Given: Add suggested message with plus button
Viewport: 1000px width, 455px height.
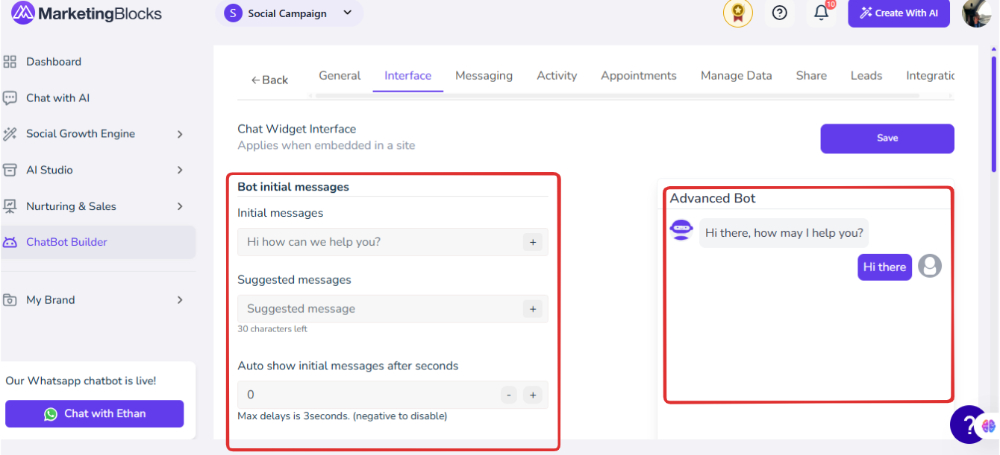Looking at the screenshot, I should 532,309.
